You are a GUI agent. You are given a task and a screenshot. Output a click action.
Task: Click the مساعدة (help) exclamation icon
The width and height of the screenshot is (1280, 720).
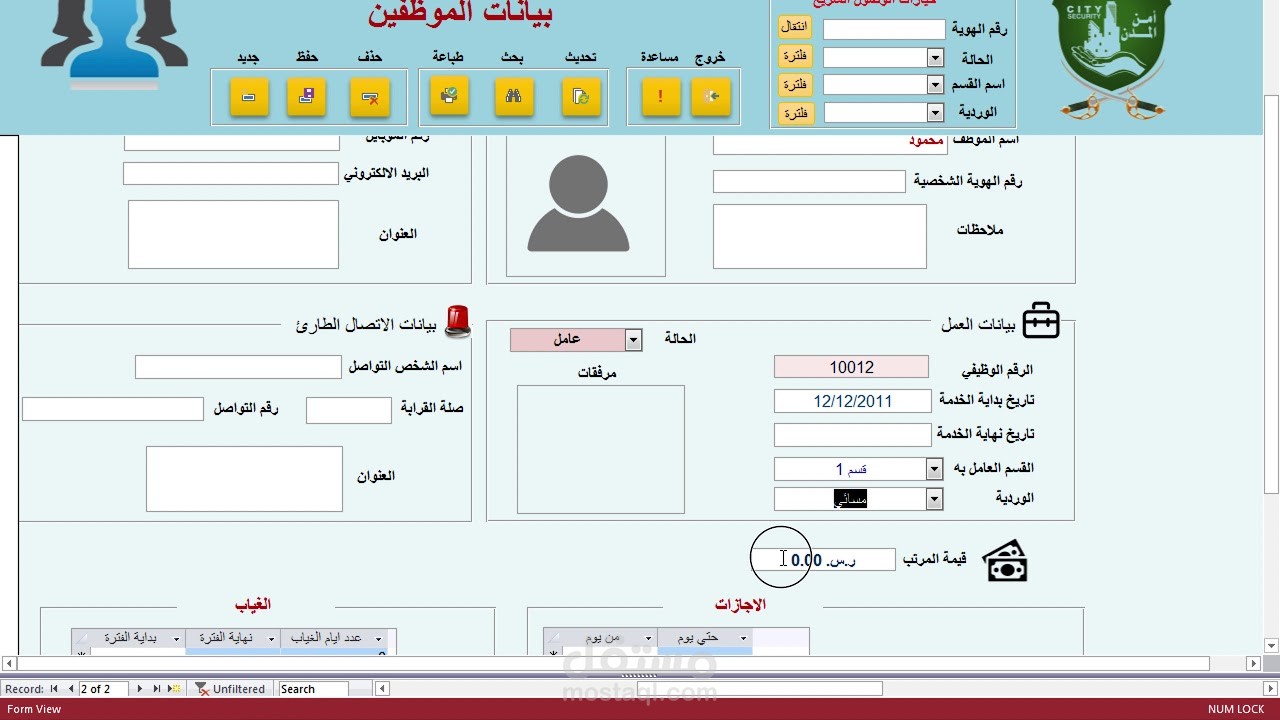pos(660,97)
